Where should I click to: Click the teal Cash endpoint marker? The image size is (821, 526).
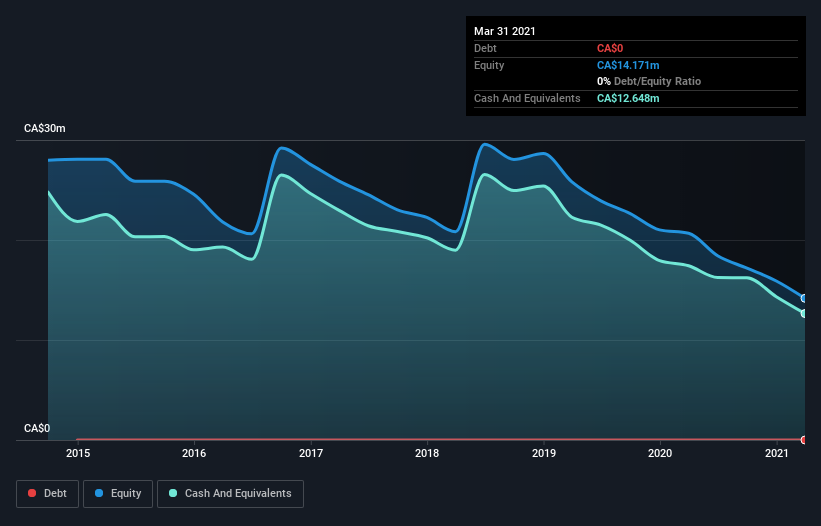coord(804,314)
